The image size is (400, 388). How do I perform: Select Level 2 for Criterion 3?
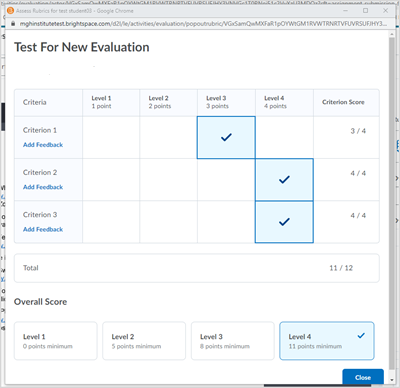pyautogui.click(x=168, y=222)
